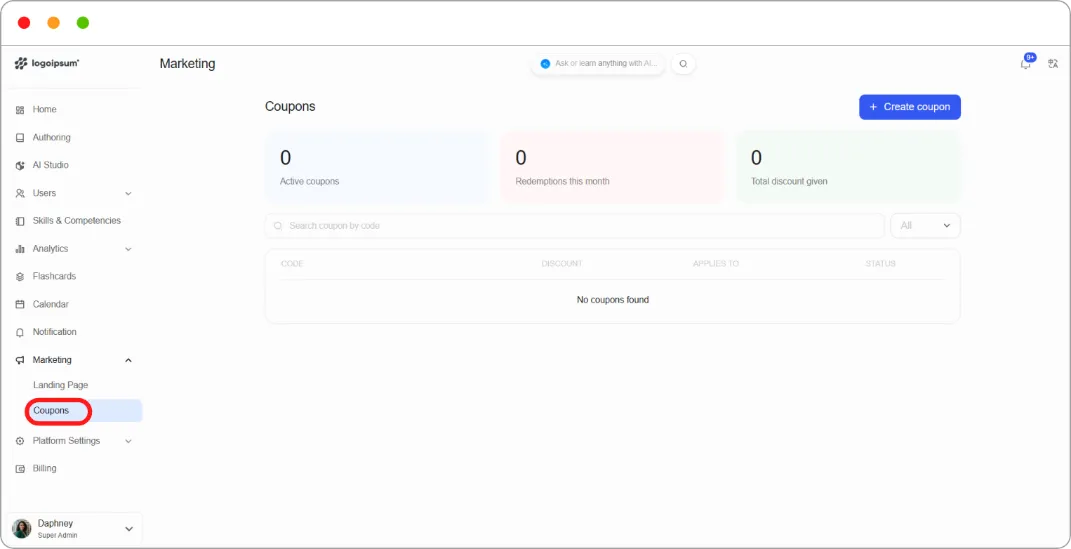This screenshot has height=549, width=1071.
Task: Click the language translate icon
Action: pos(1053,64)
